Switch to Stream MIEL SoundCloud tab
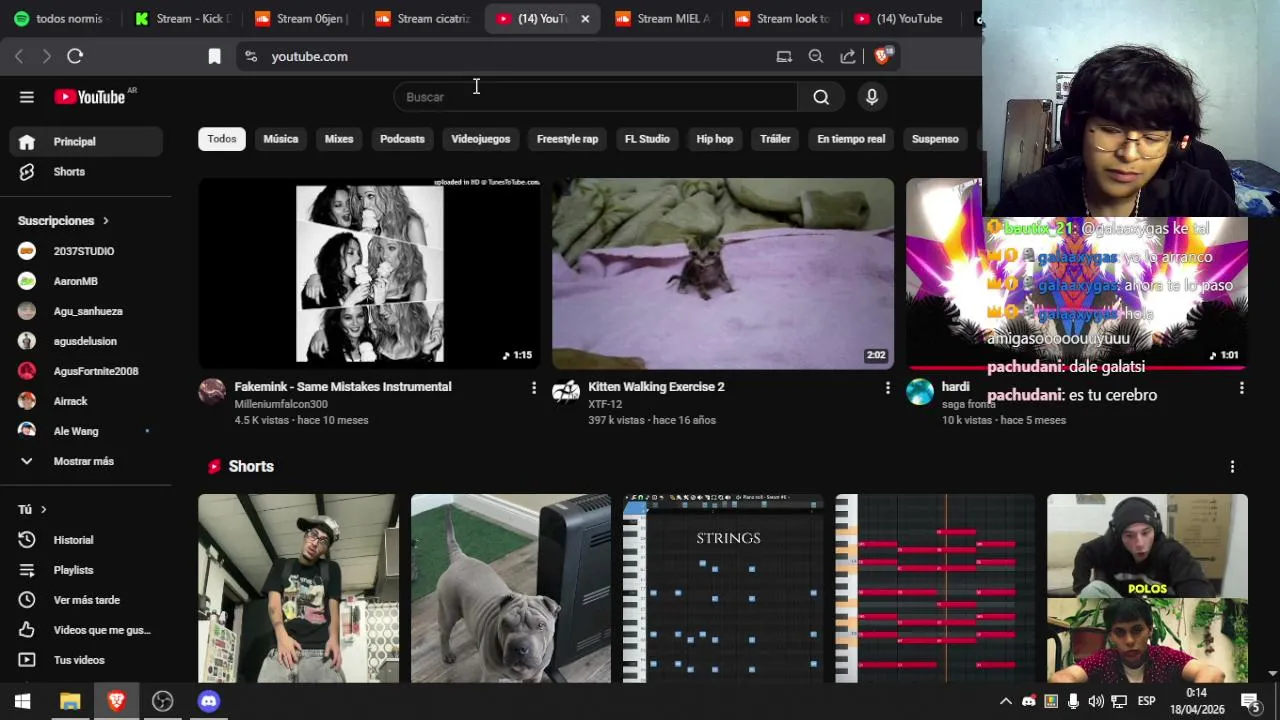This screenshot has height=720, width=1280. (664, 18)
